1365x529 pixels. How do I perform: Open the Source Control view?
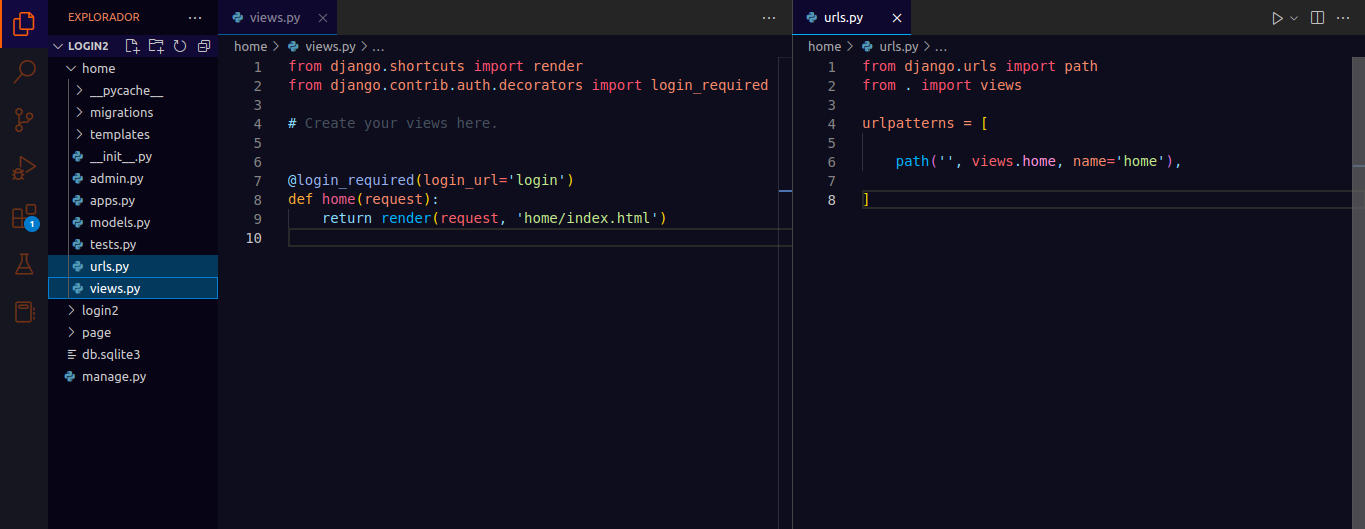coord(24,120)
